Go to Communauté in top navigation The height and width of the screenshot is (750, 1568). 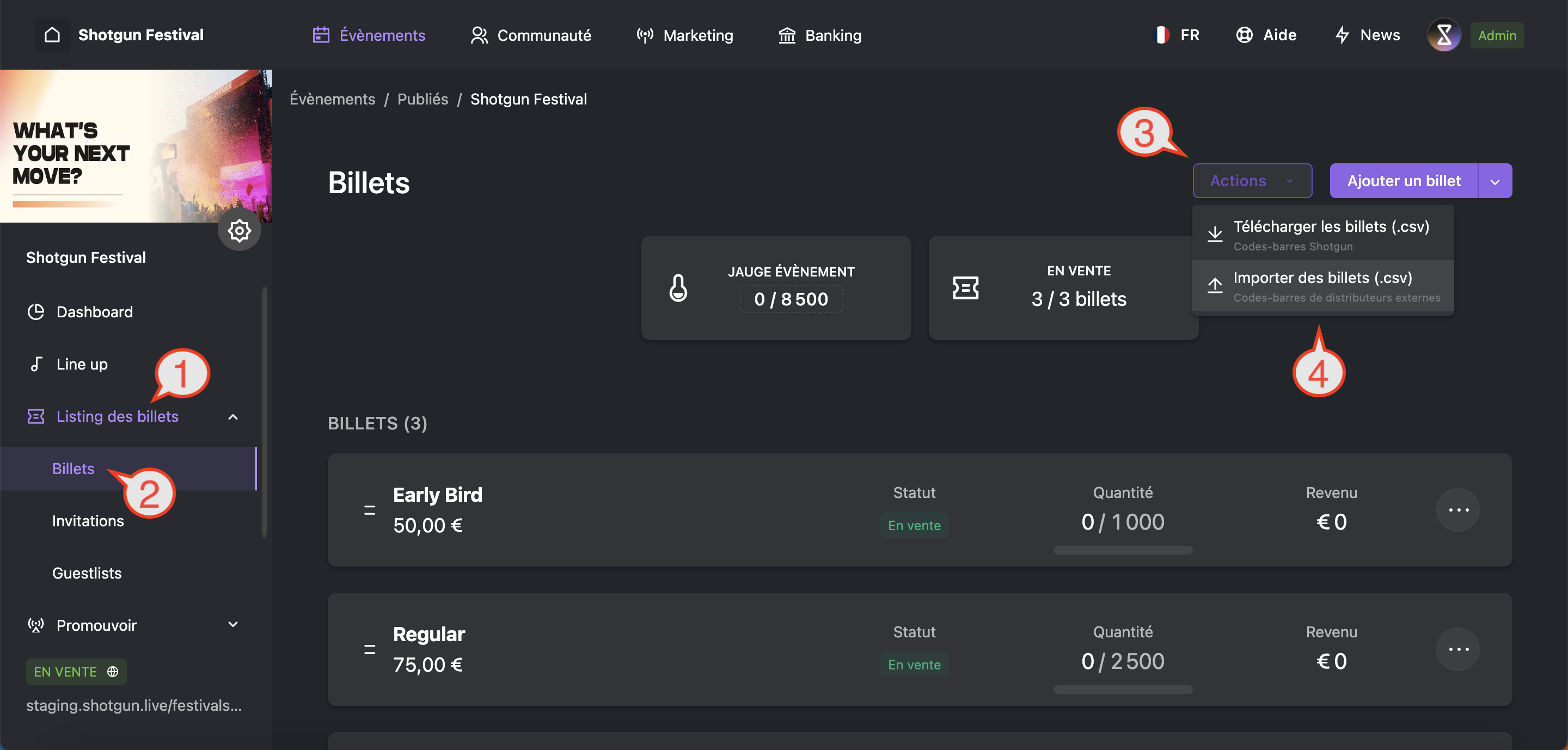[531, 35]
